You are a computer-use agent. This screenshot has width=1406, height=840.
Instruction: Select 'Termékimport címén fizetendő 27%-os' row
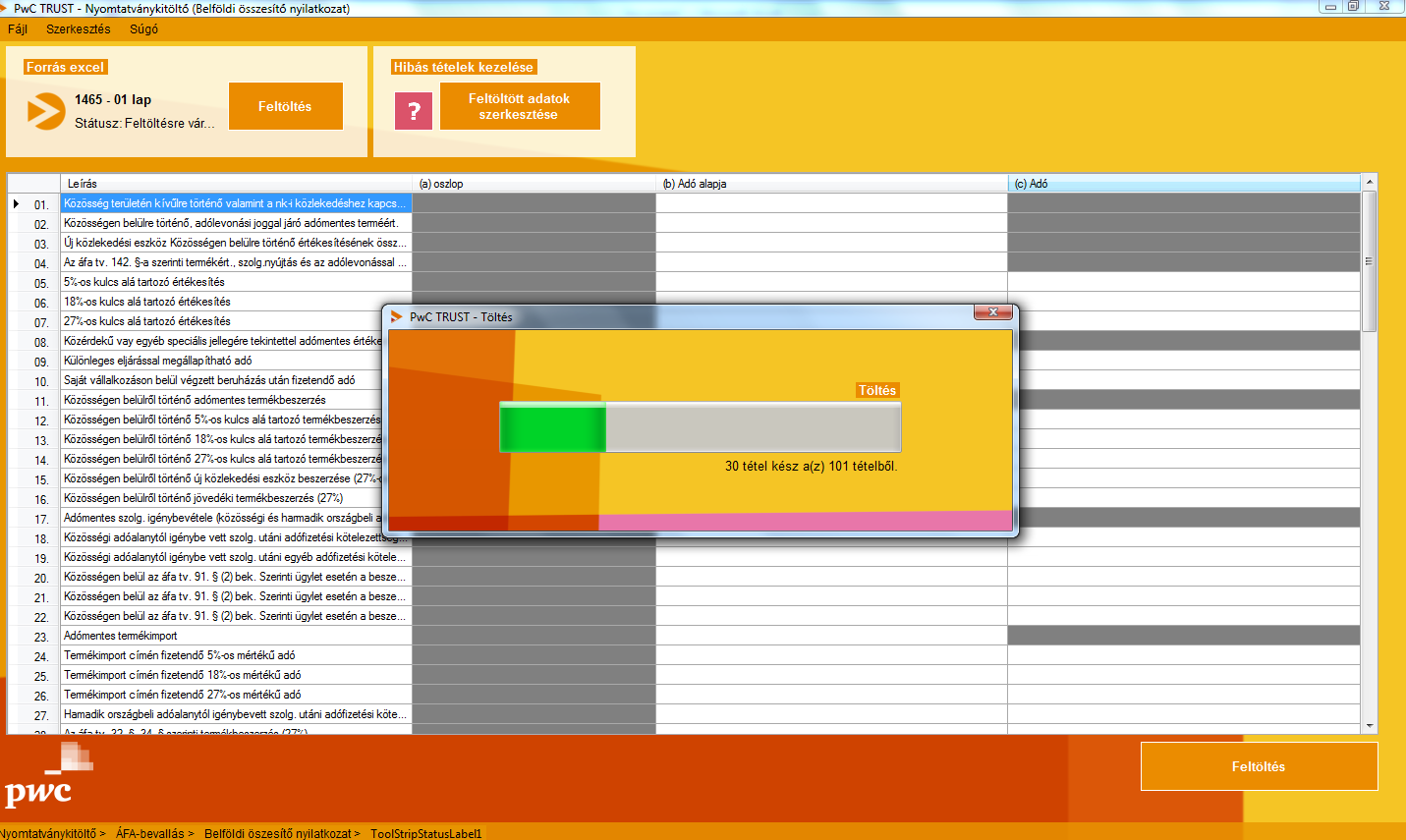(236, 695)
